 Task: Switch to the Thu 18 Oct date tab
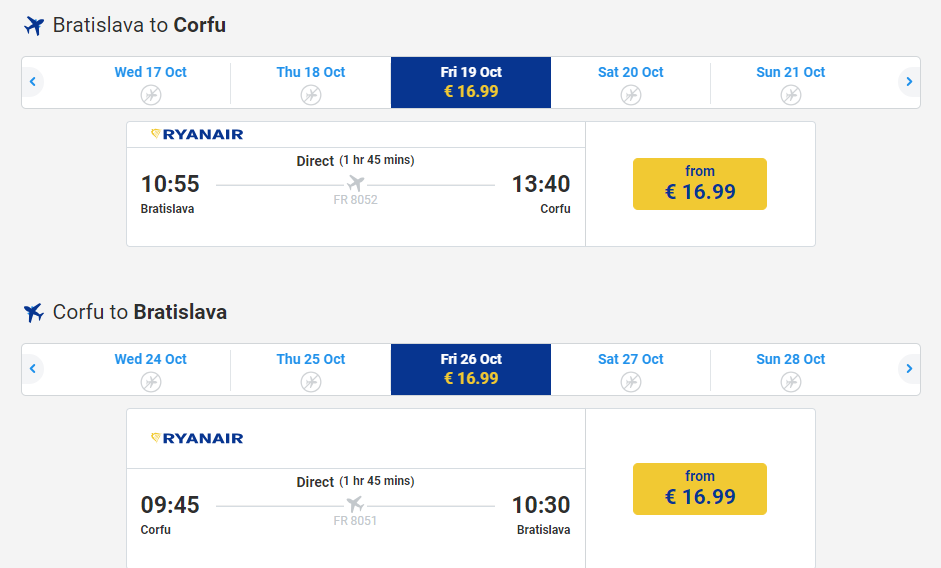coord(311,82)
